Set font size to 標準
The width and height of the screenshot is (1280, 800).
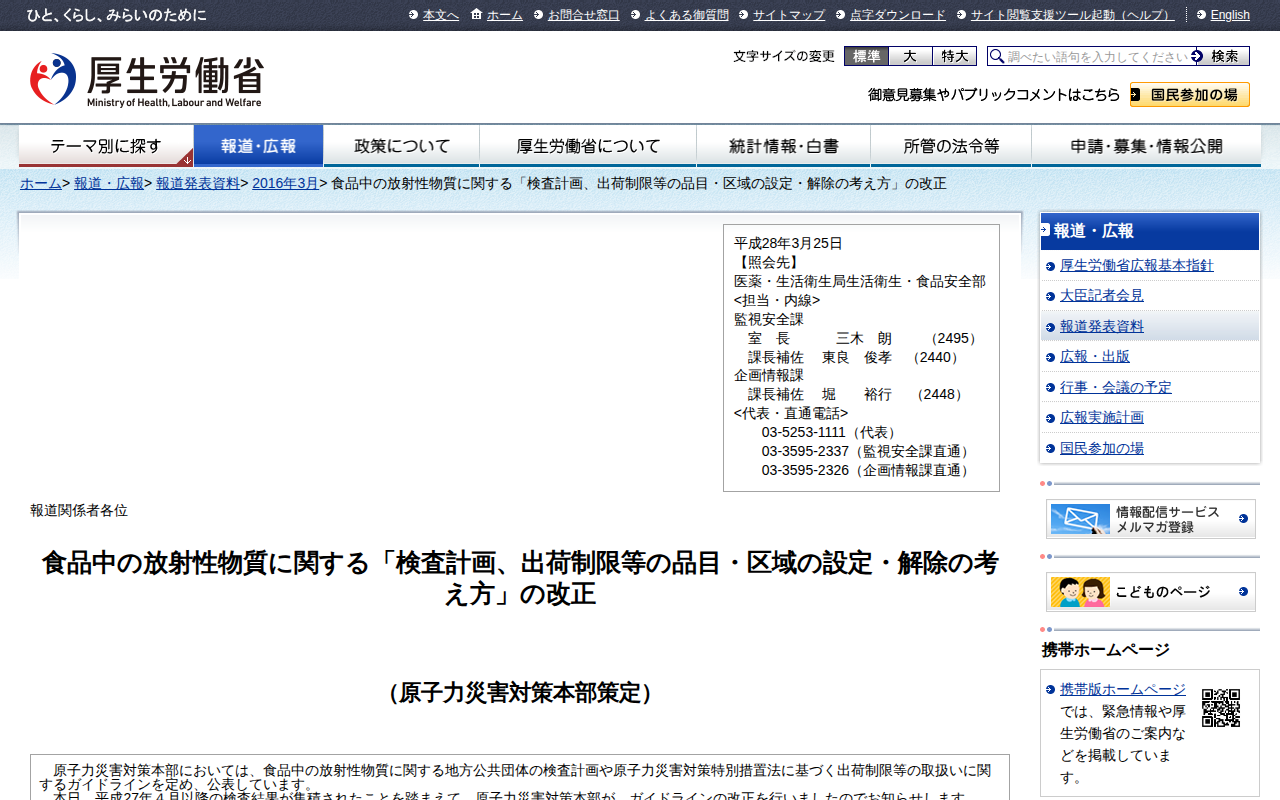pos(866,56)
